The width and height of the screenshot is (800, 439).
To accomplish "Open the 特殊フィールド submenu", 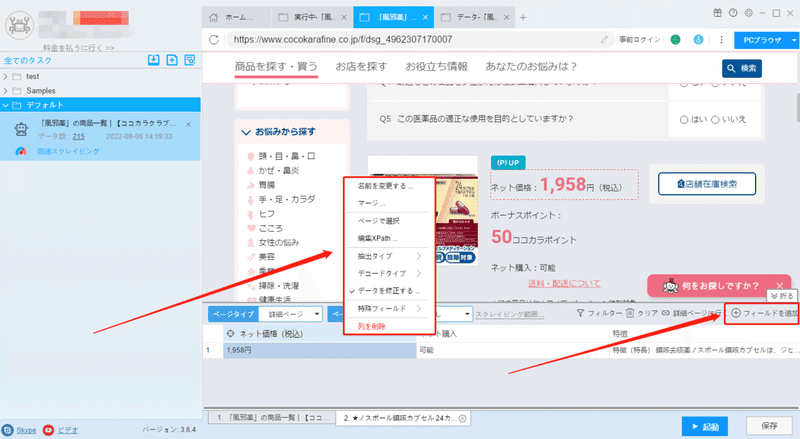I will (x=387, y=308).
